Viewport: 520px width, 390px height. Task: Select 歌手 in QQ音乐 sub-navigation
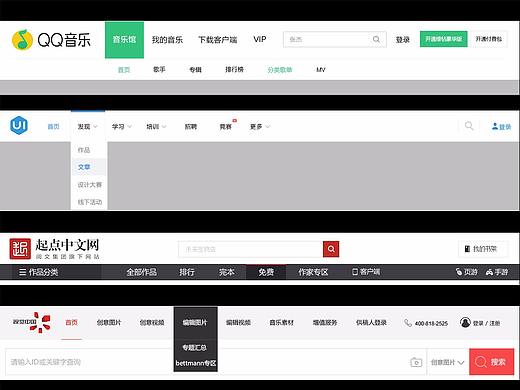[x=159, y=69]
